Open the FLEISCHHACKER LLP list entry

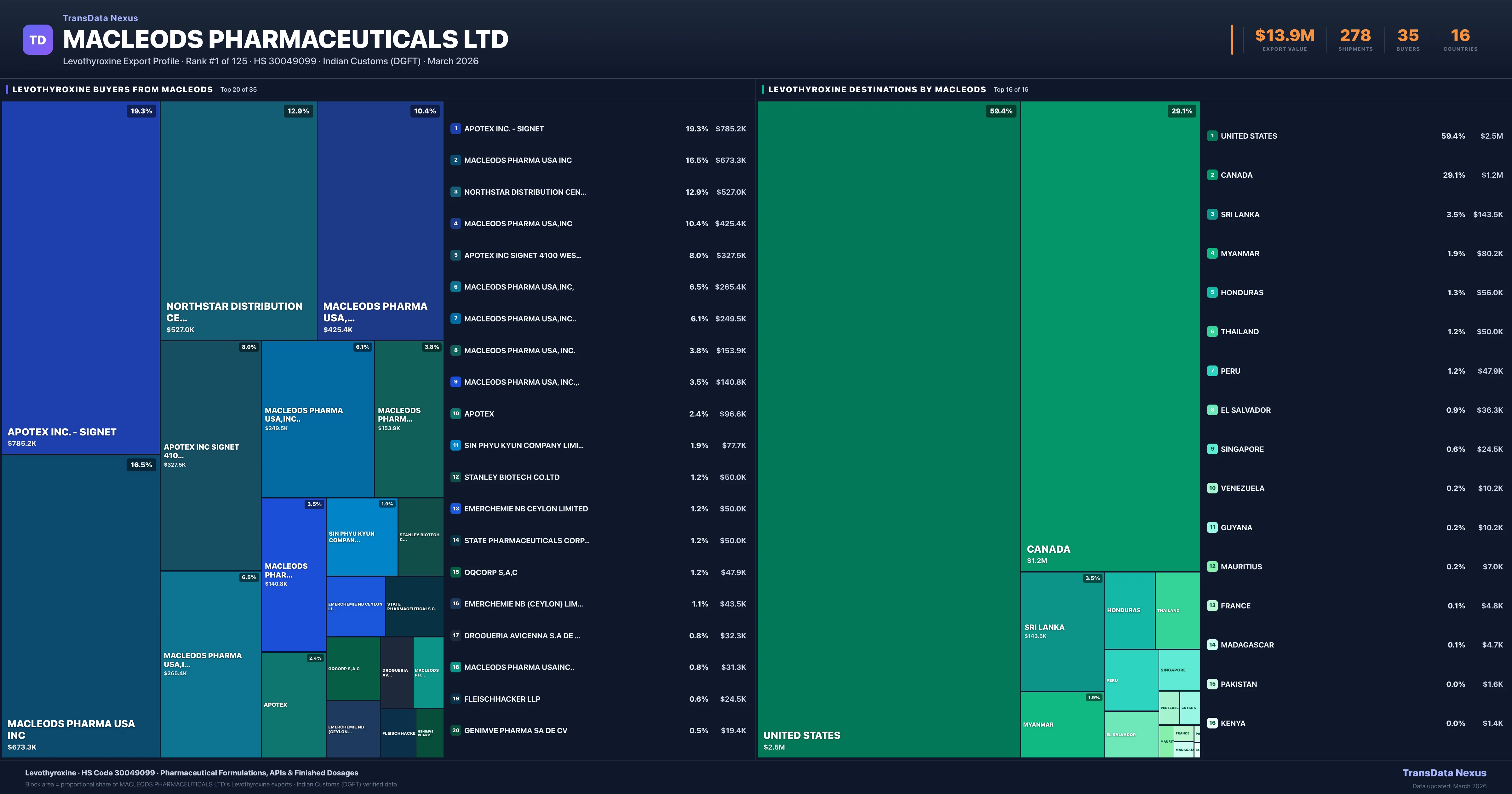point(502,699)
